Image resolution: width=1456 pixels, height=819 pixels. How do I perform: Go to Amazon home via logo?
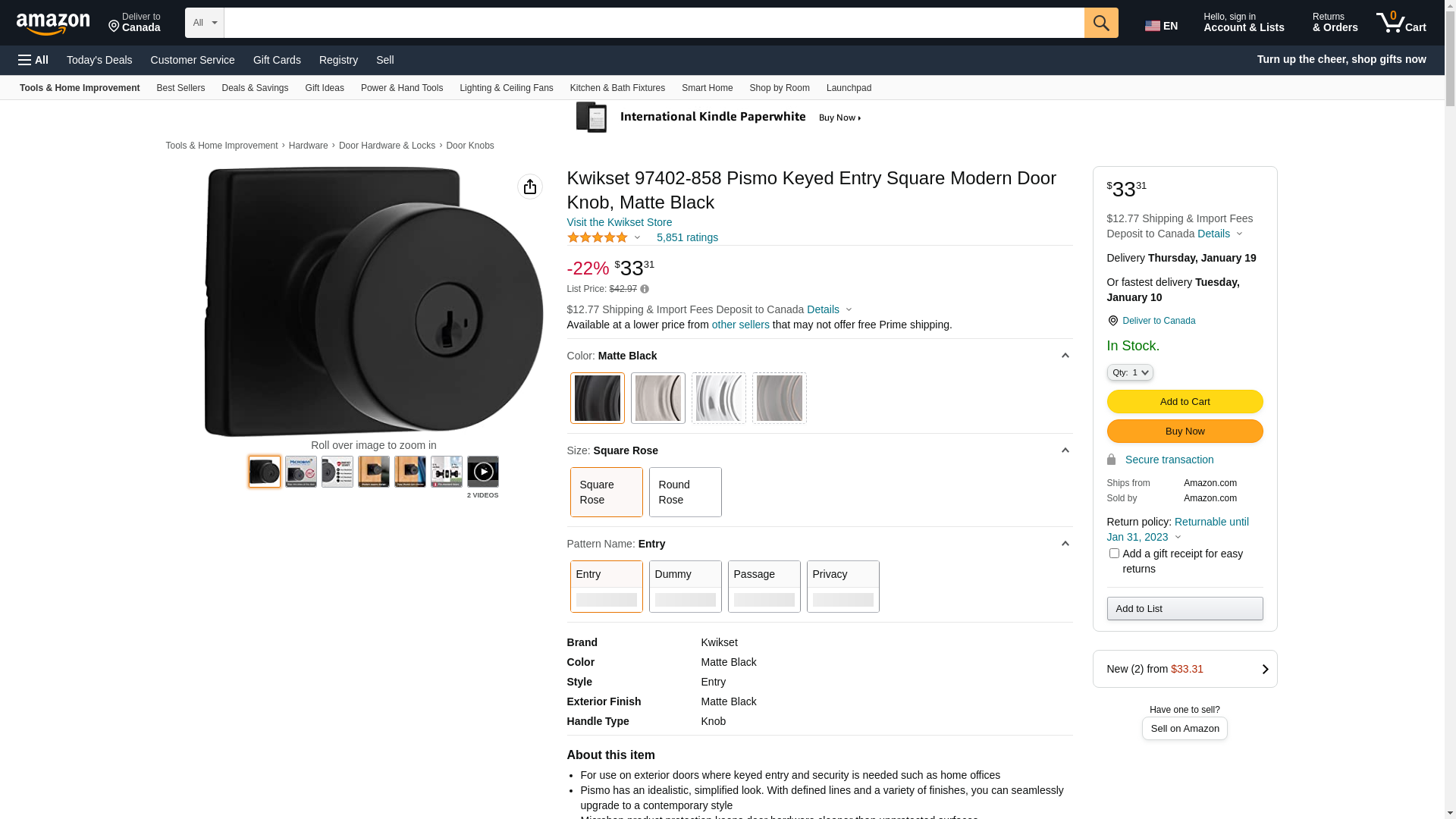pyautogui.click(x=53, y=24)
